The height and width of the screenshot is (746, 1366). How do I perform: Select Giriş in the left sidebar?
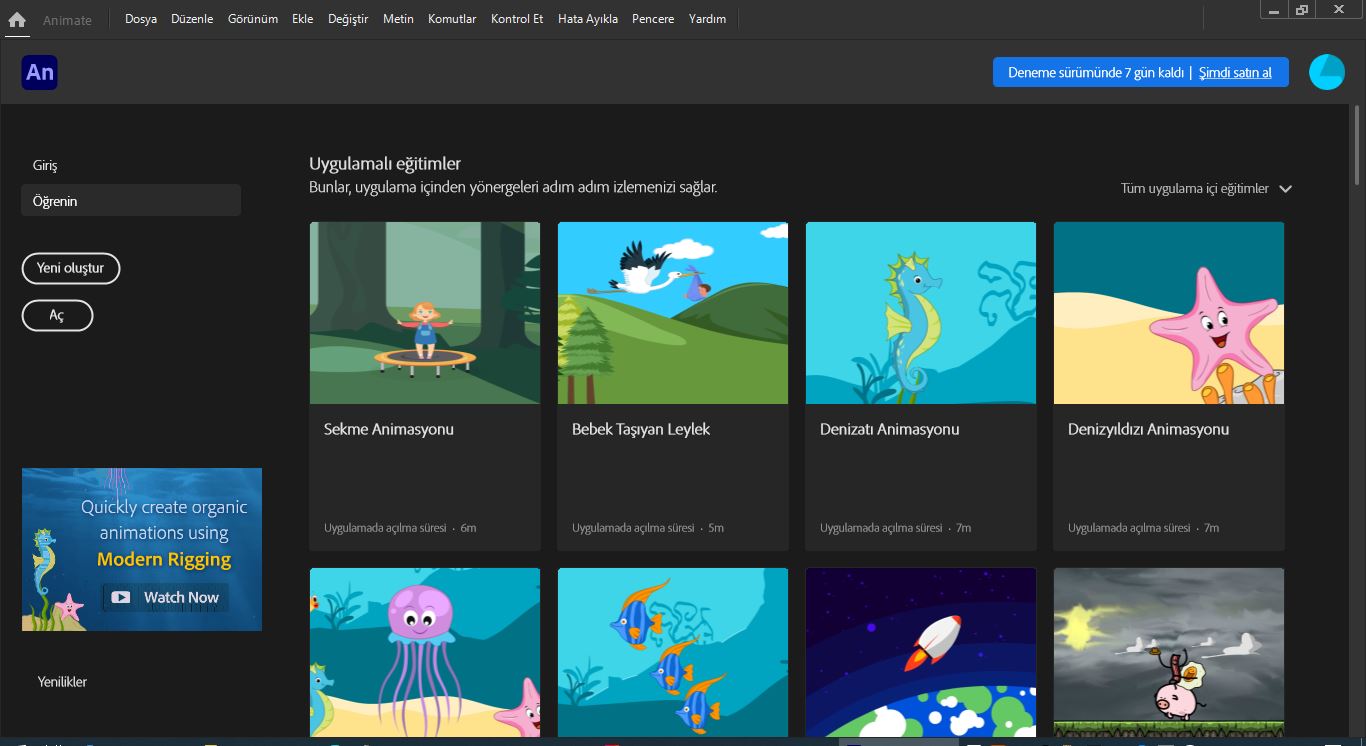coord(131,166)
